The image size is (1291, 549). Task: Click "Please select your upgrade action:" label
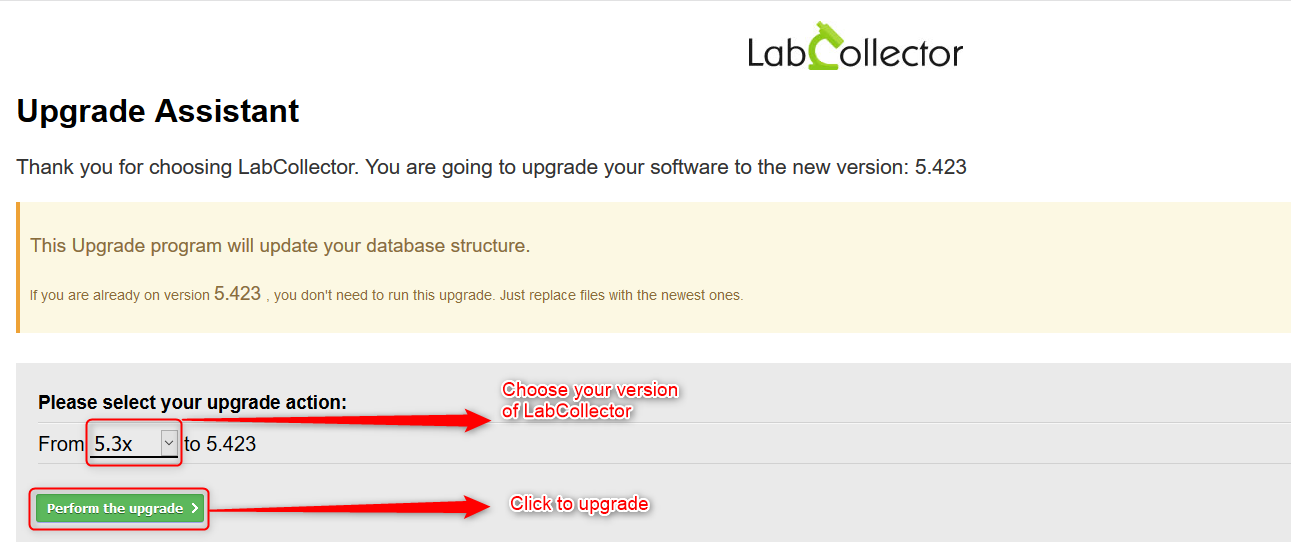point(192,402)
